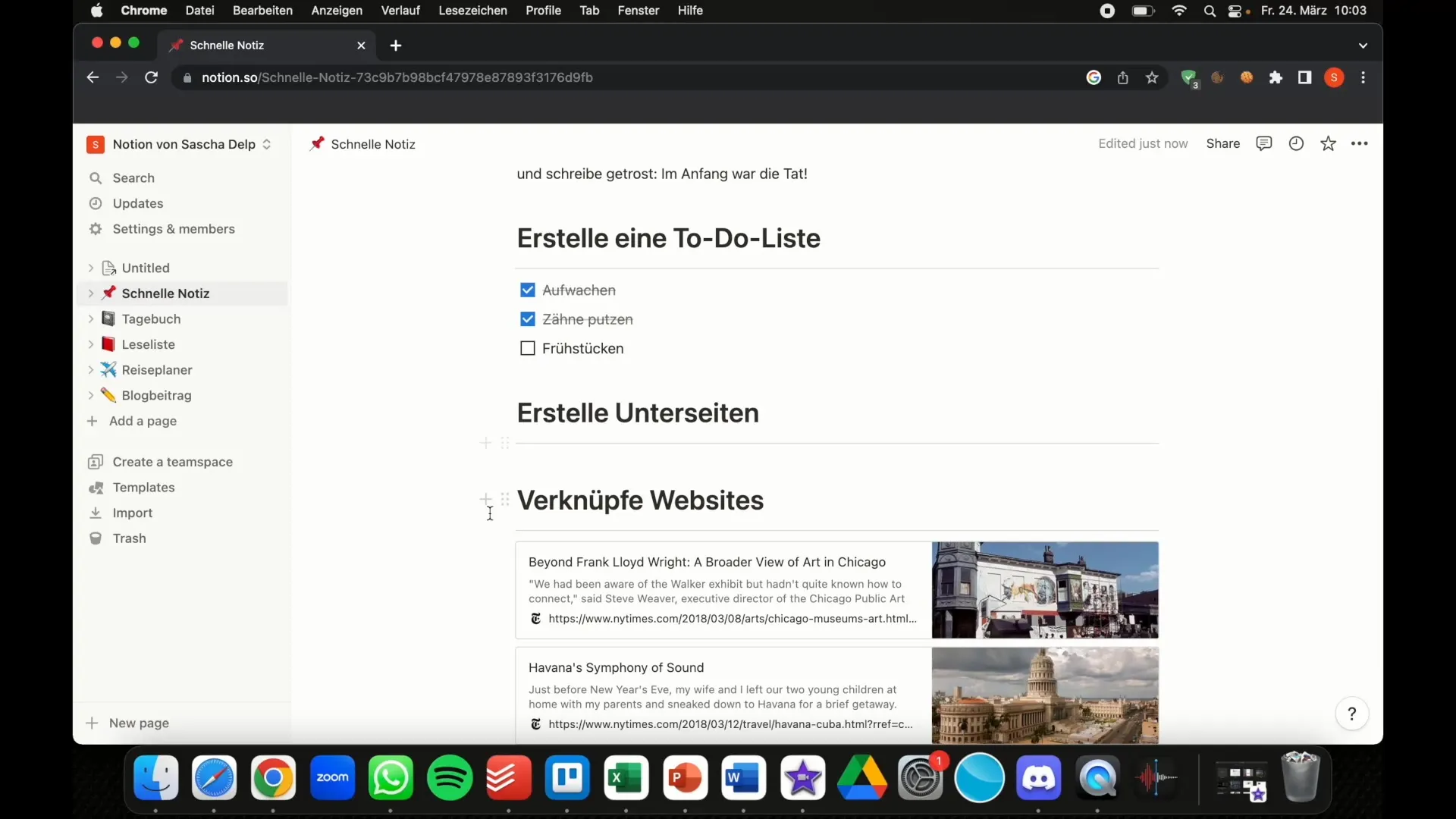Click the Templates sidebar icon
1456x819 pixels.
click(97, 487)
